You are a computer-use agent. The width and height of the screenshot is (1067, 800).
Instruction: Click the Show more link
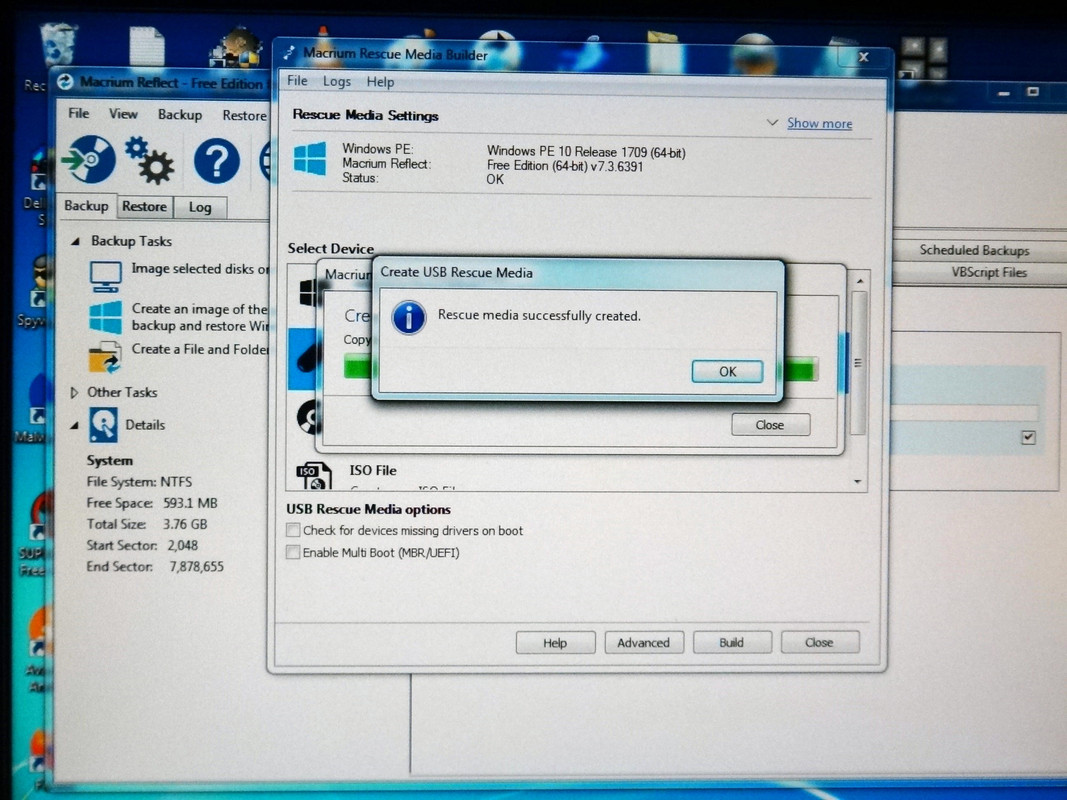point(819,123)
